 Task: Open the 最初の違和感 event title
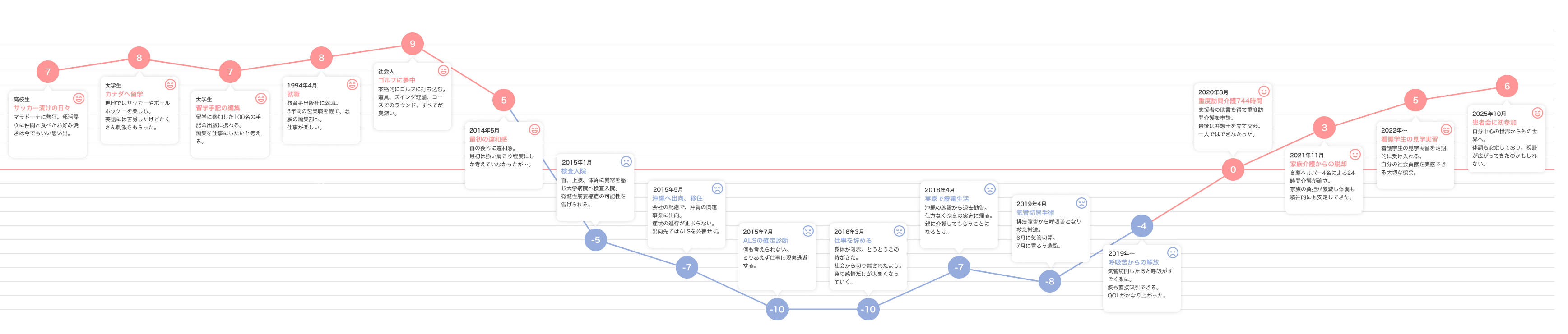[487, 139]
